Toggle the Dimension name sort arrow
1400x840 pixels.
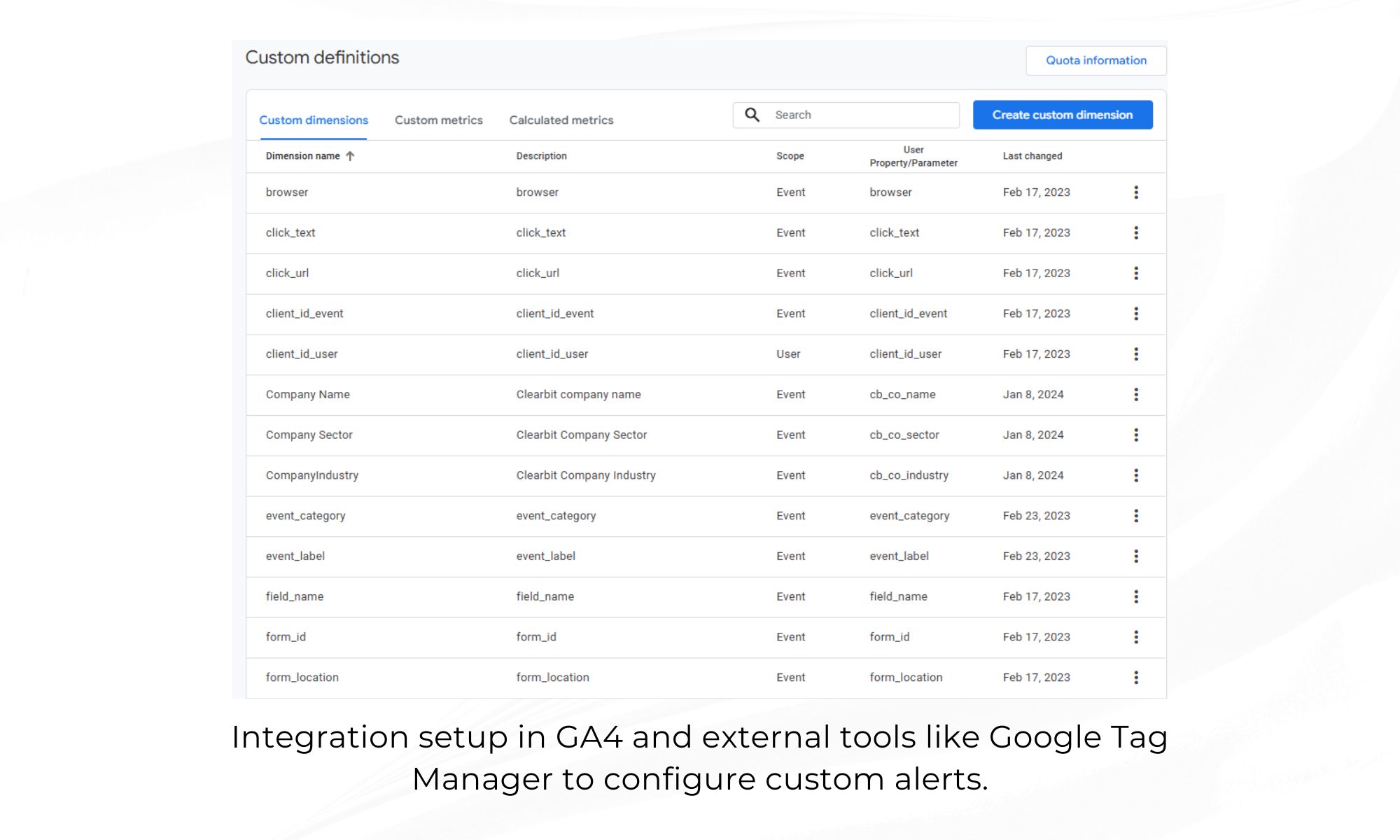350,156
